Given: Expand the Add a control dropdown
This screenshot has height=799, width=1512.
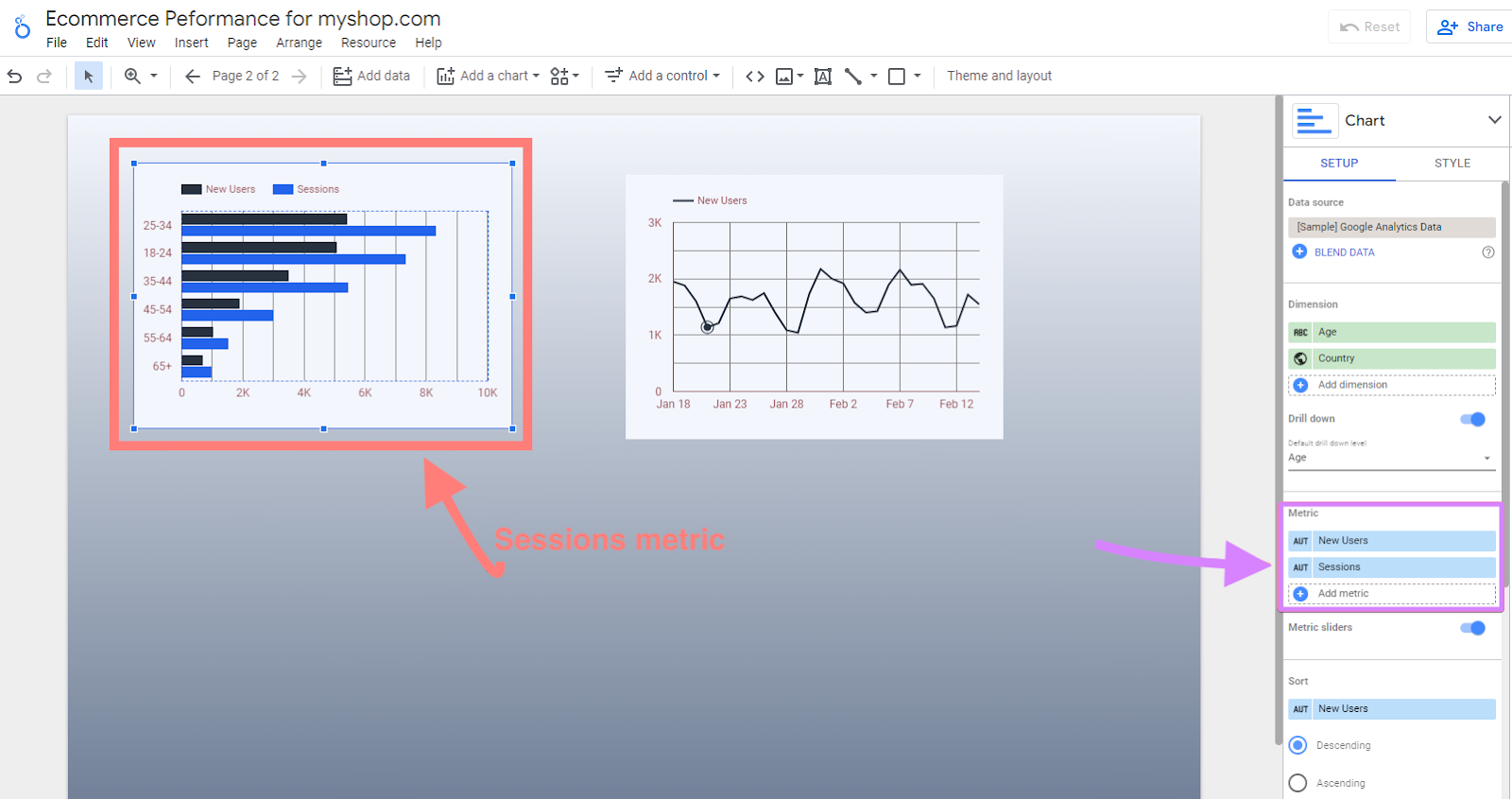Looking at the screenshot, I should click(663, 76).
